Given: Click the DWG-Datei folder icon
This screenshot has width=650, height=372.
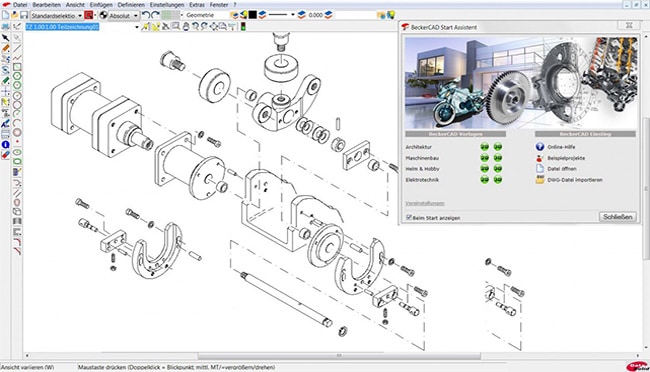Looking at the screenshot, I should coord(540,180).
